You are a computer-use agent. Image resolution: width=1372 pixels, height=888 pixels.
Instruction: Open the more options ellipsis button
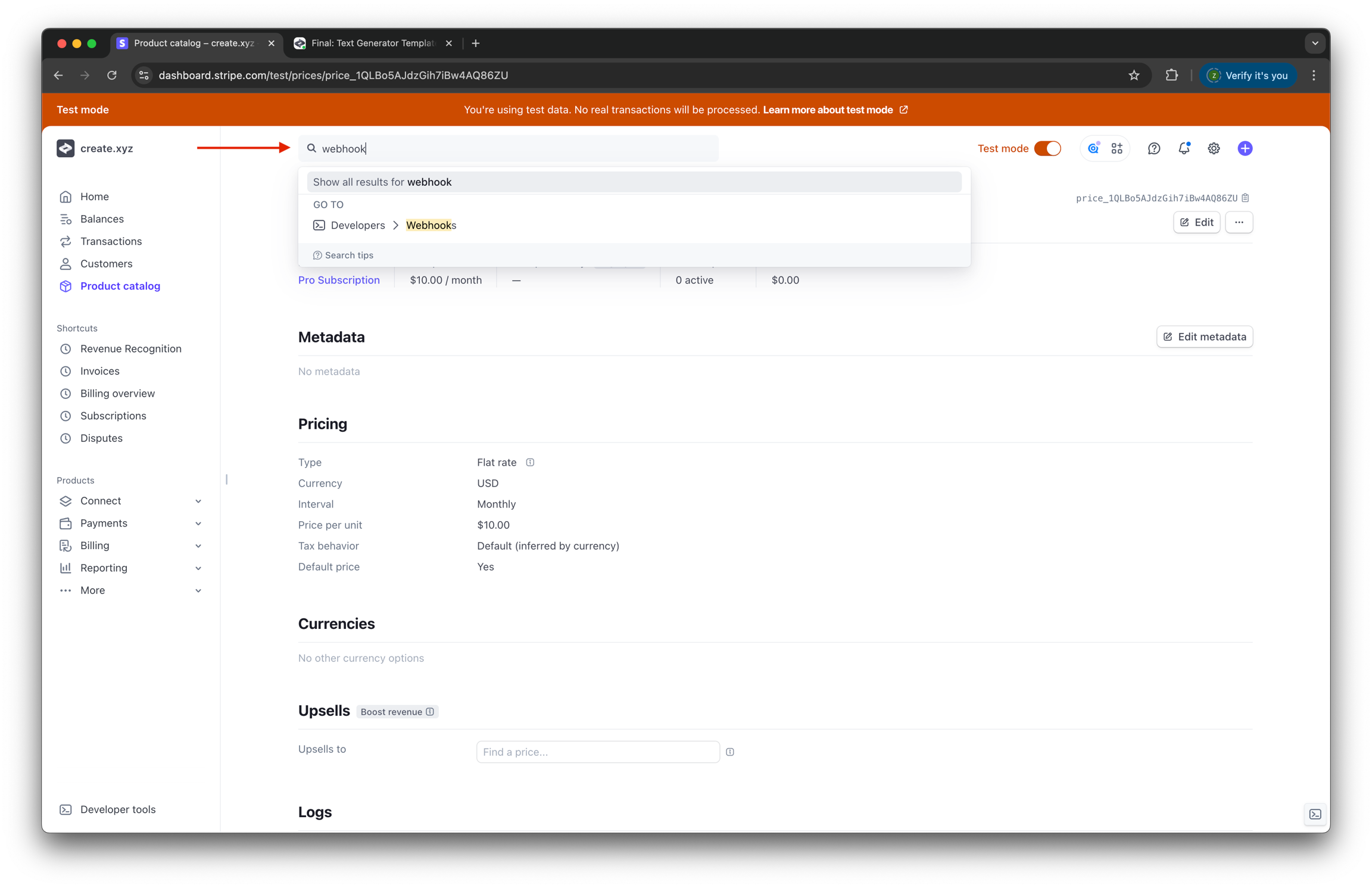click(x=1239, y=222)
